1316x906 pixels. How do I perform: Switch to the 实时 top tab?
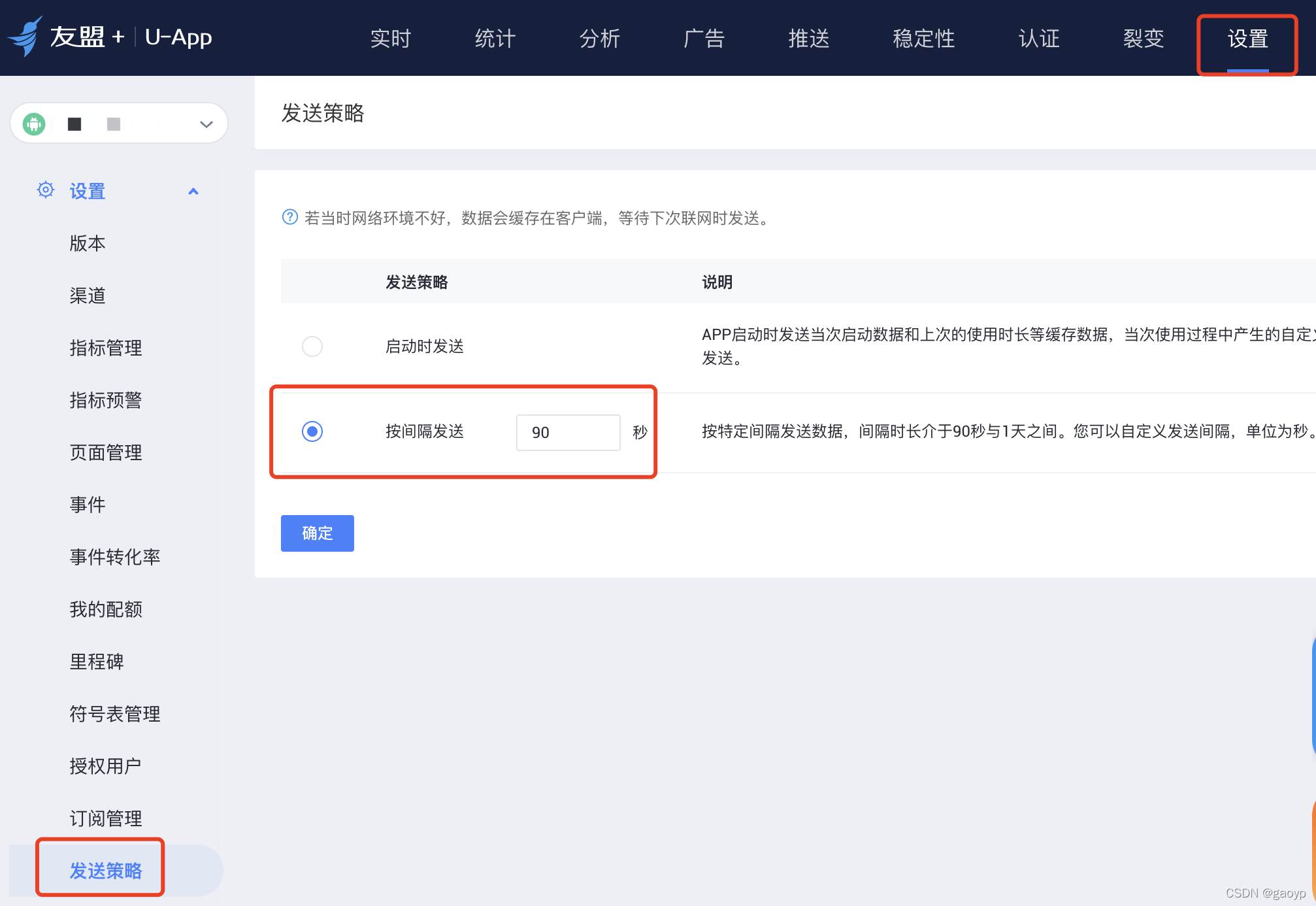tap(390, 38)
